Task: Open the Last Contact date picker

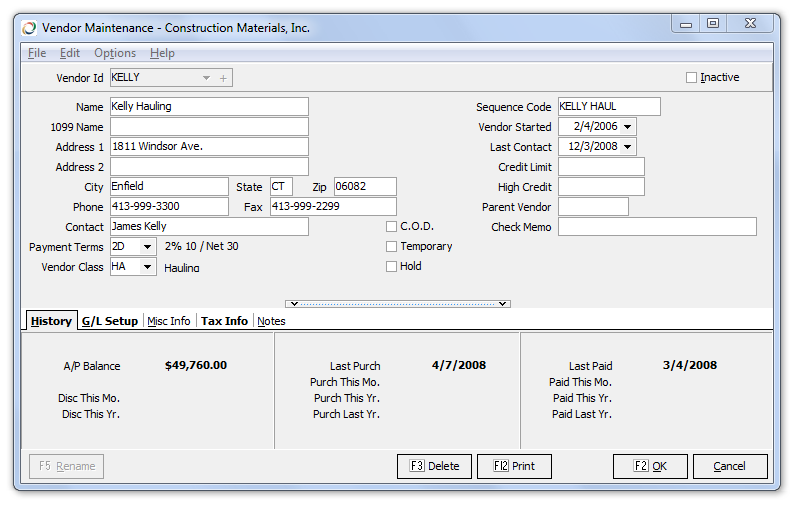Action: pyautogui.click(x=628, y=147)
